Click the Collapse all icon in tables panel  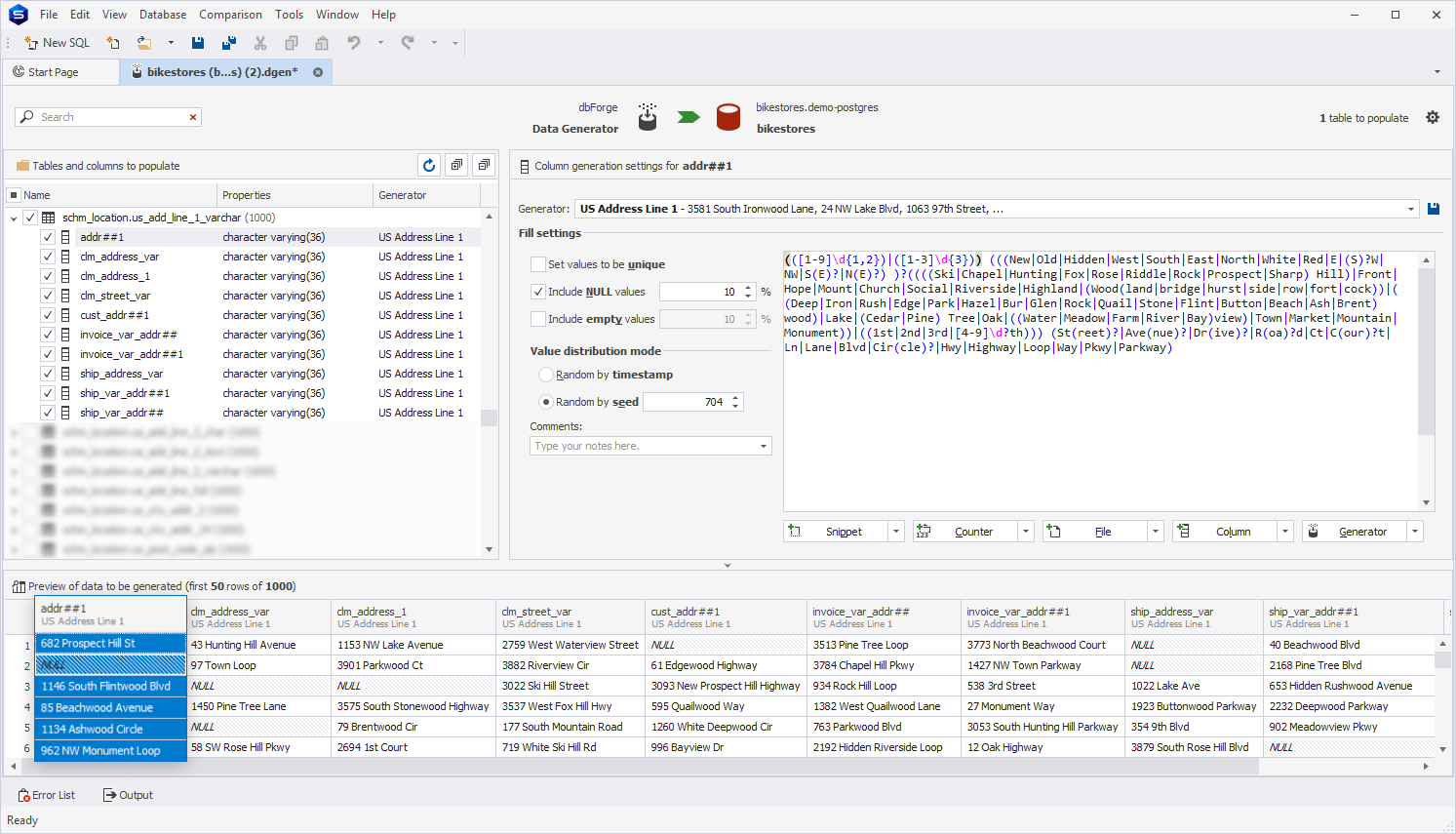(484, 165)
